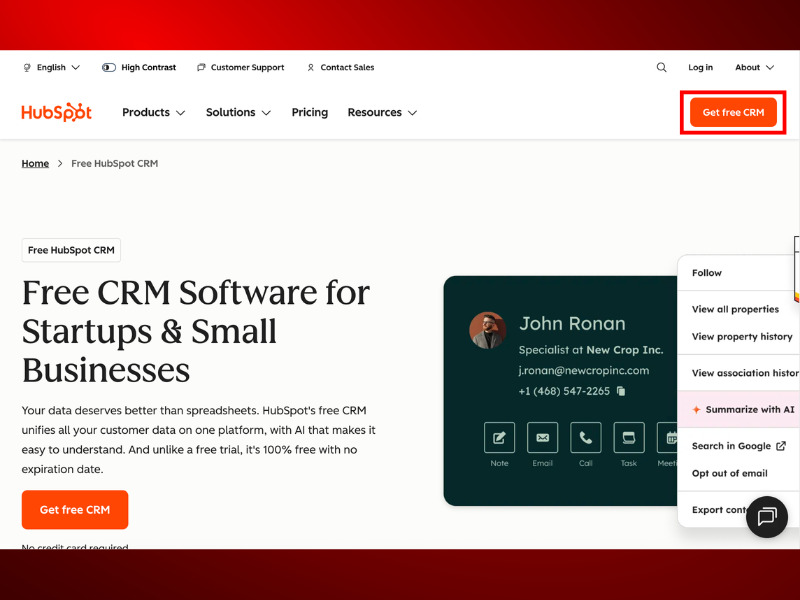This screenshot has height=600, width=800.
Task: Open the chat widget bubble
Action: tap(766, 516)
